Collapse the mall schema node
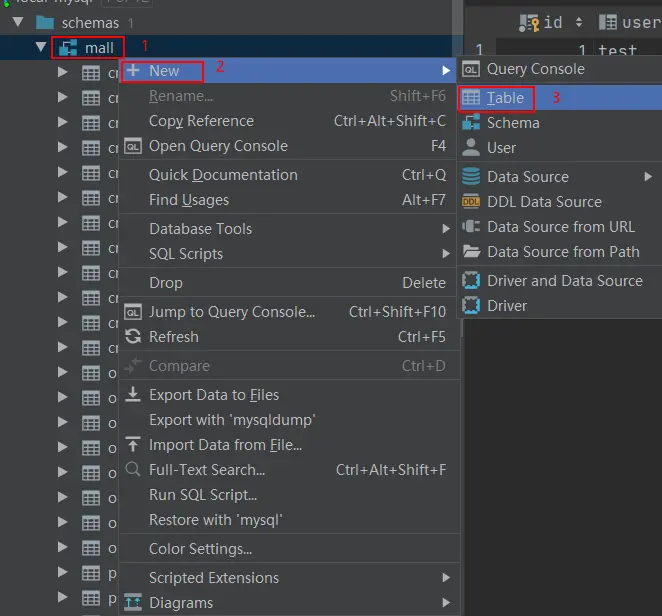The width and height of the screenshot is (662, 616). [41, 46]
